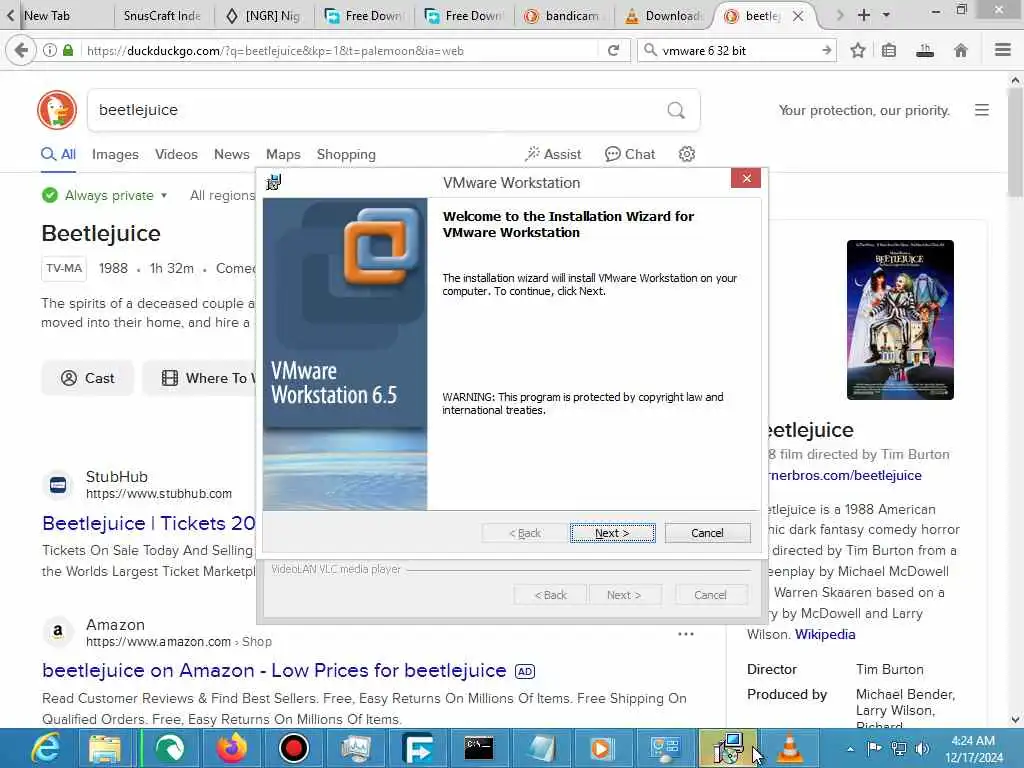1024x768 pixels.
Task: Select the Images search tab
Action: [115, 154]
